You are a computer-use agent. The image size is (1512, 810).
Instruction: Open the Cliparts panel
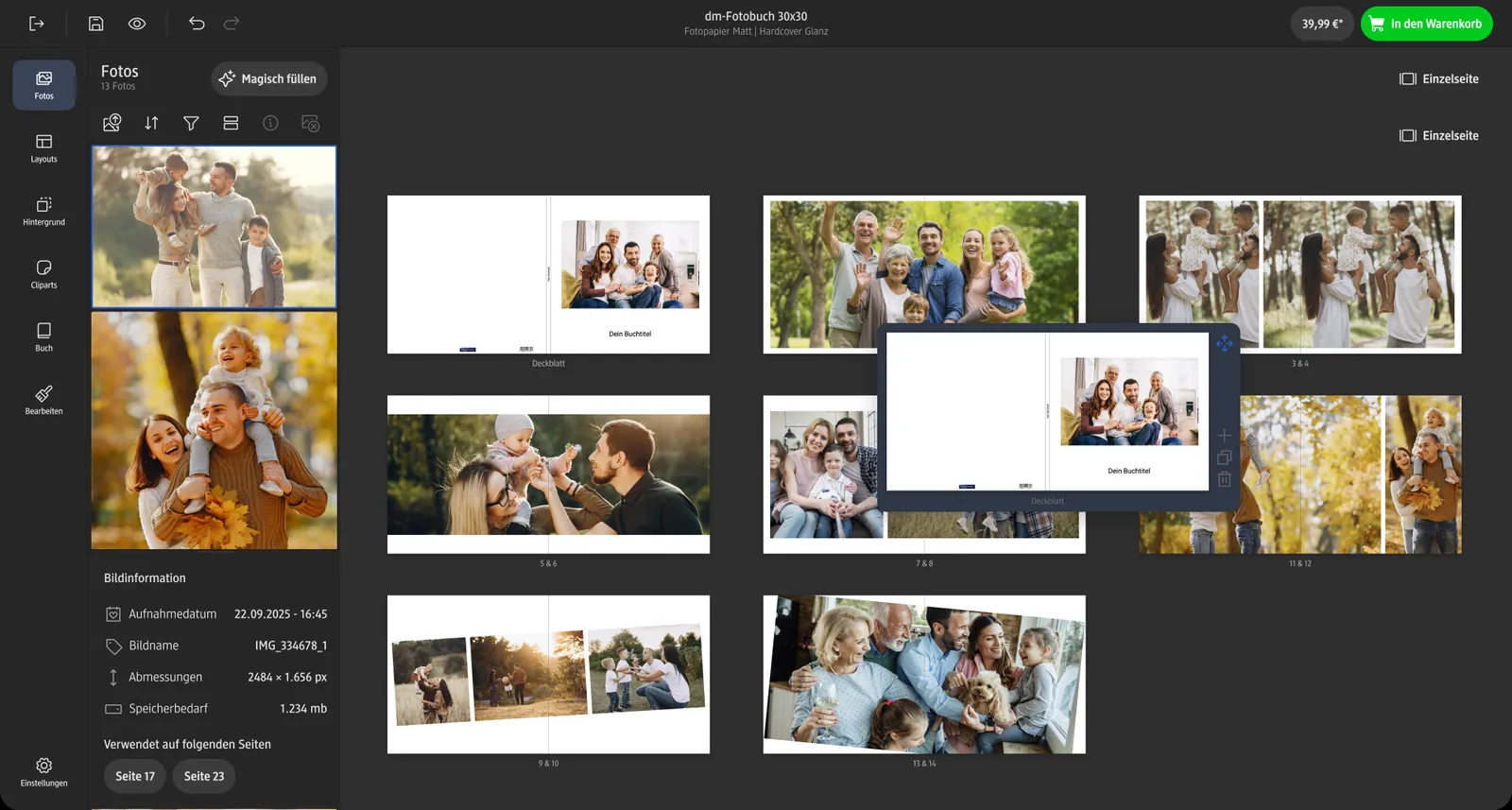tap(44, 274)
